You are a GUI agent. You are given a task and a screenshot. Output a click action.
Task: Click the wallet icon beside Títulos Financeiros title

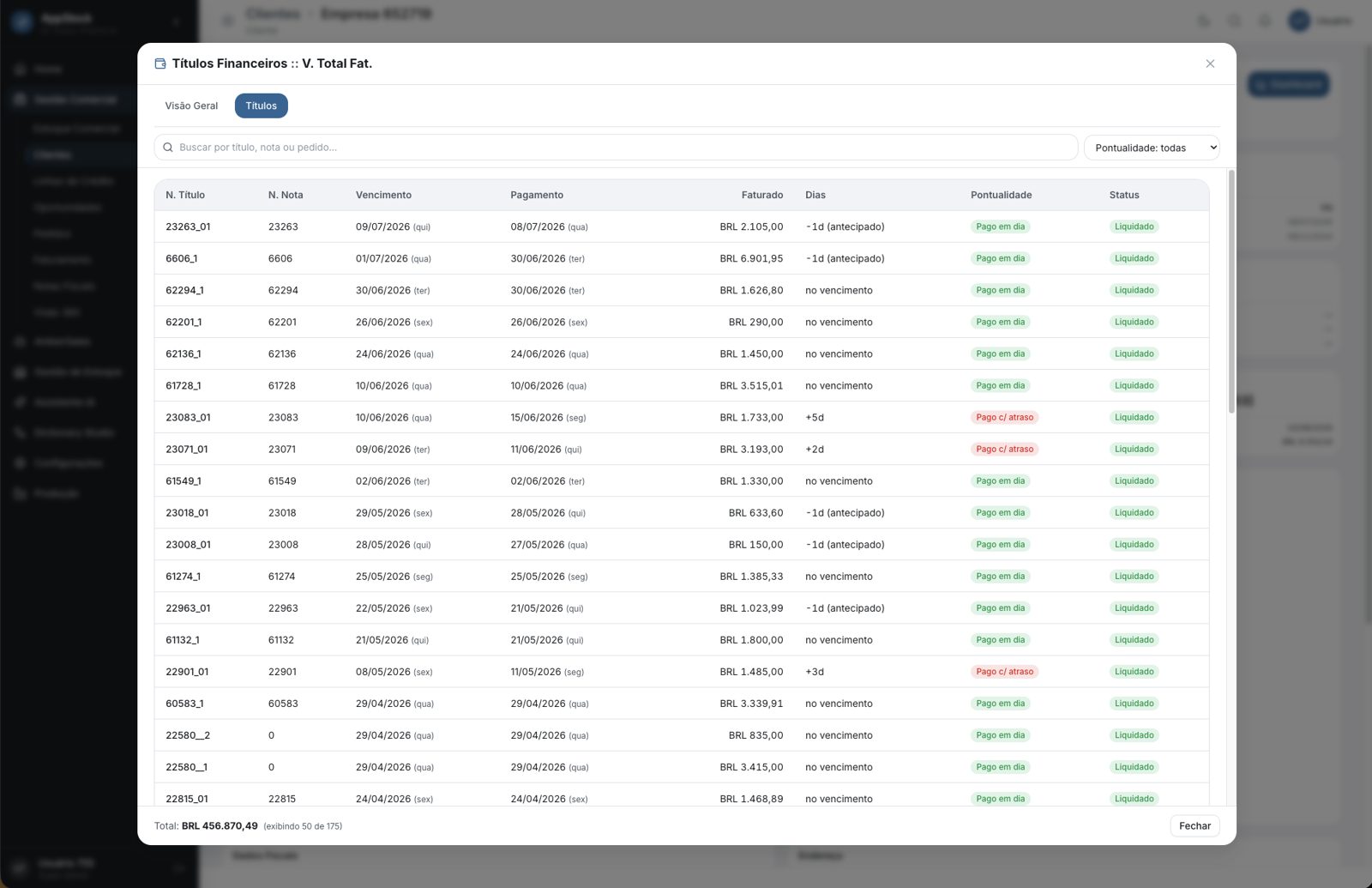(160, 63)
